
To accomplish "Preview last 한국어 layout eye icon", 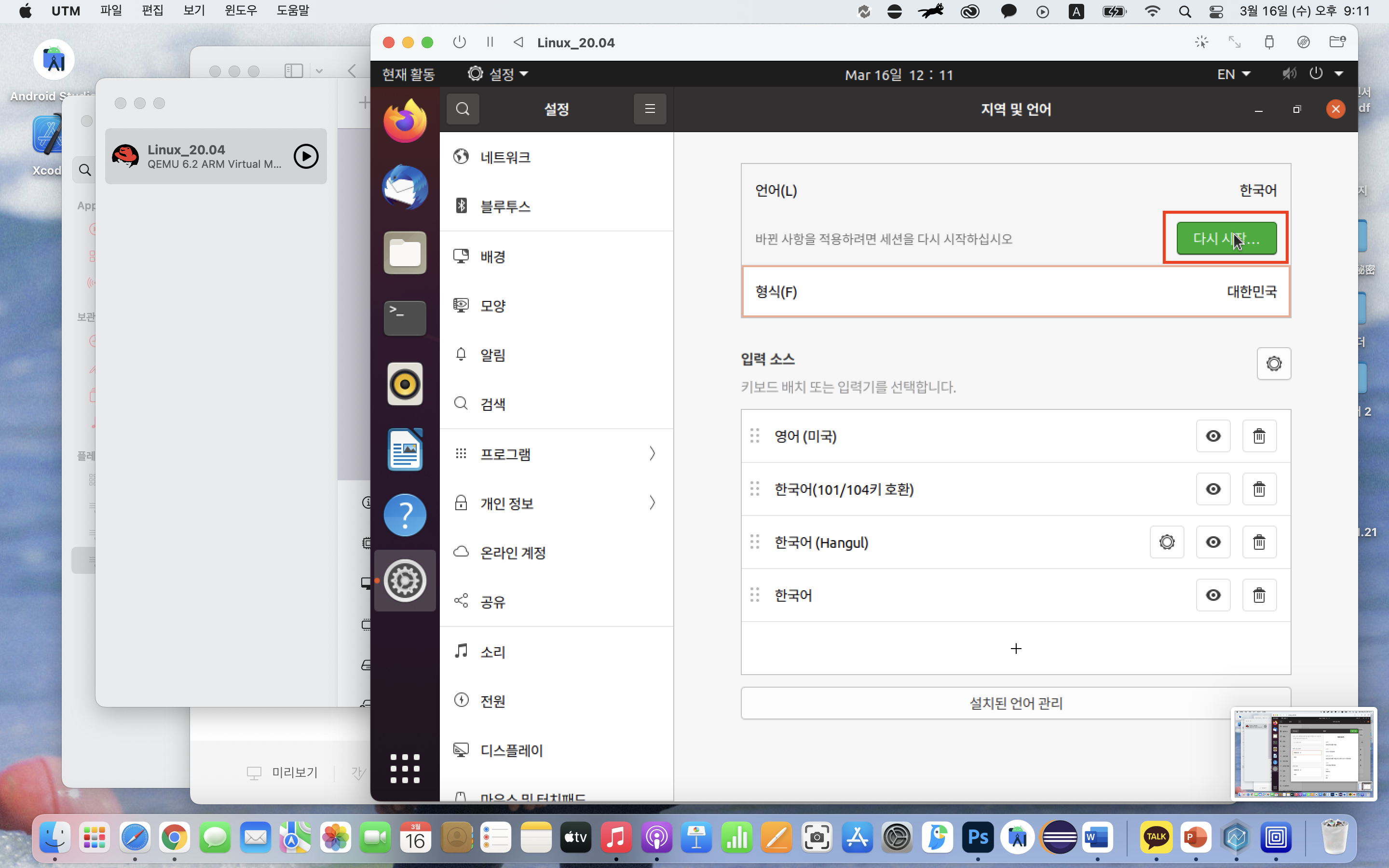I will [1213, 596].
